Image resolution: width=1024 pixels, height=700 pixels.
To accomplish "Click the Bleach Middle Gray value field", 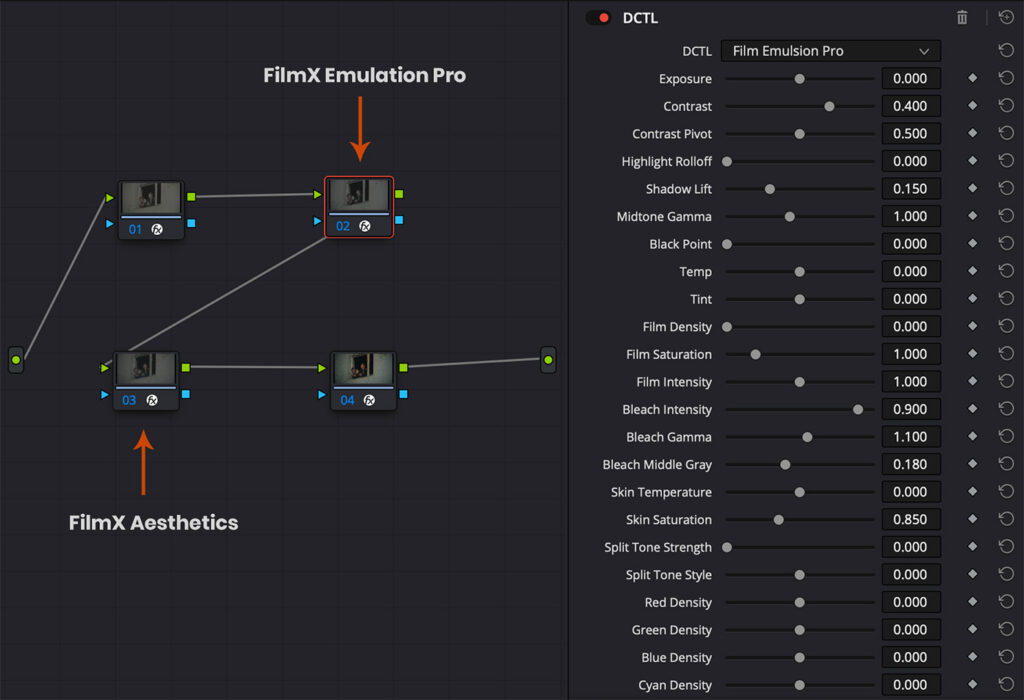I will pos(911,464).
